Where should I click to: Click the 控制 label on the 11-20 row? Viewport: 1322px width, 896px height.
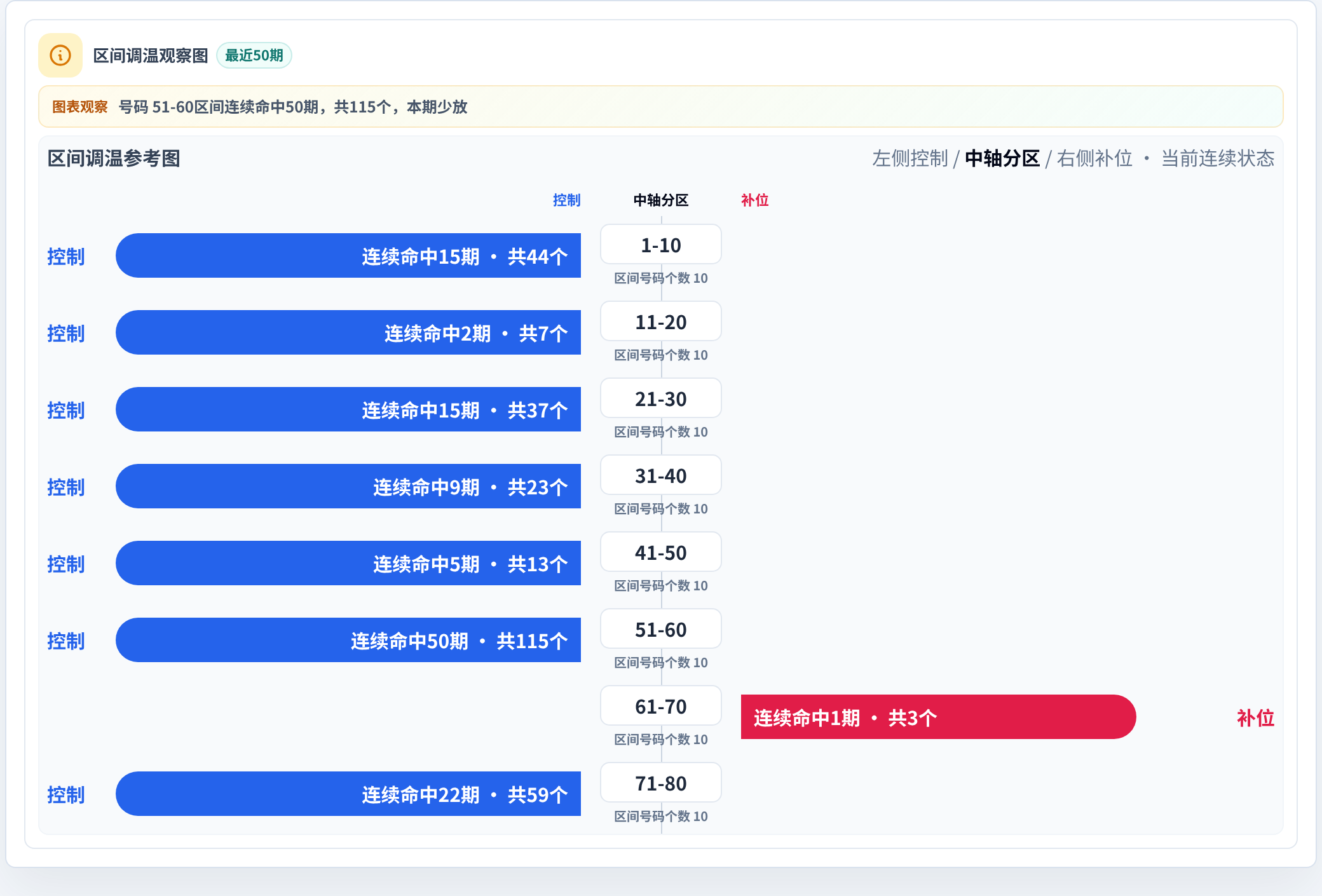pyautogui.click(x=66, y=333)
